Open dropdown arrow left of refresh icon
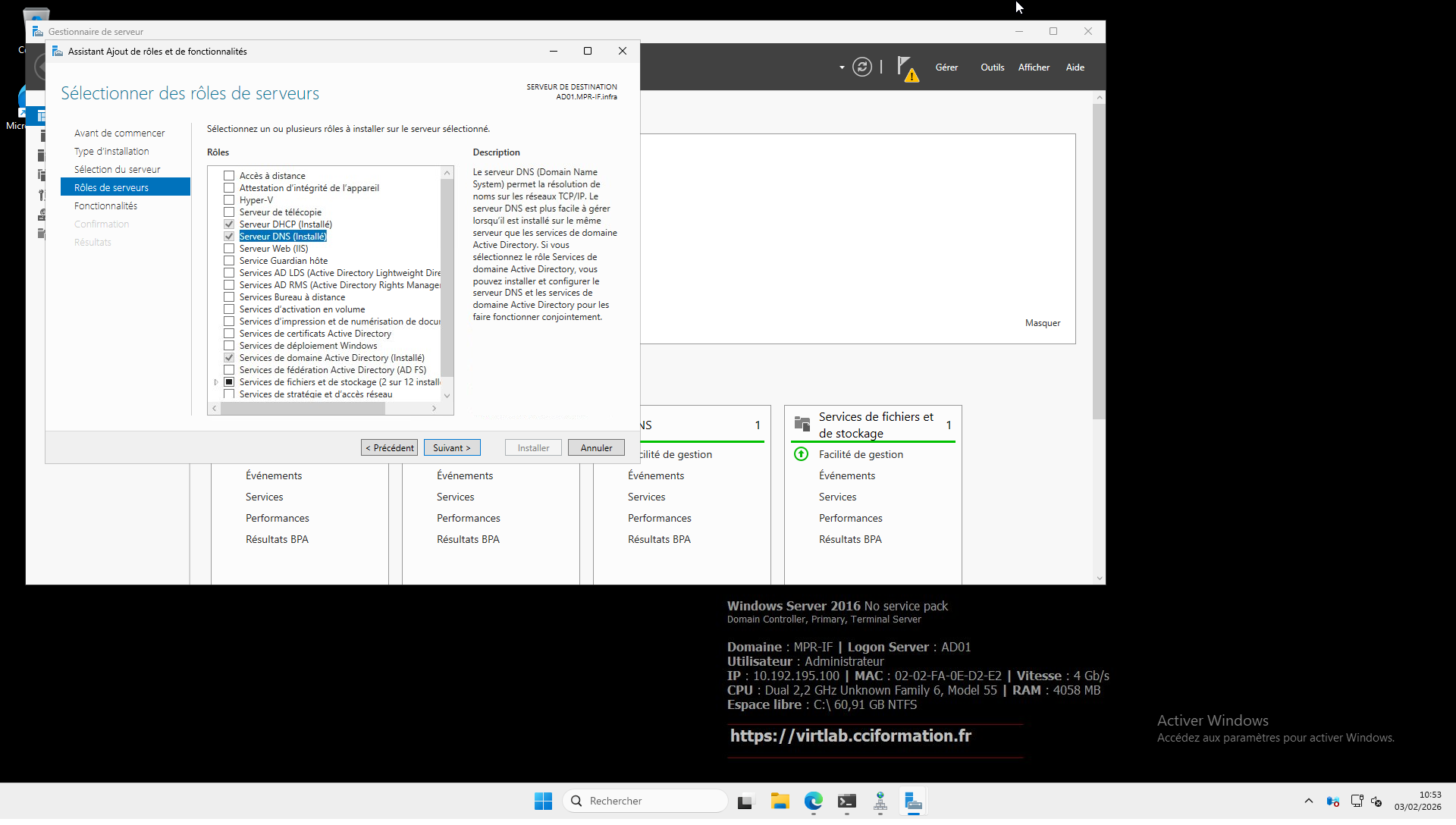The image size is (1456, 825). (842, 67)
